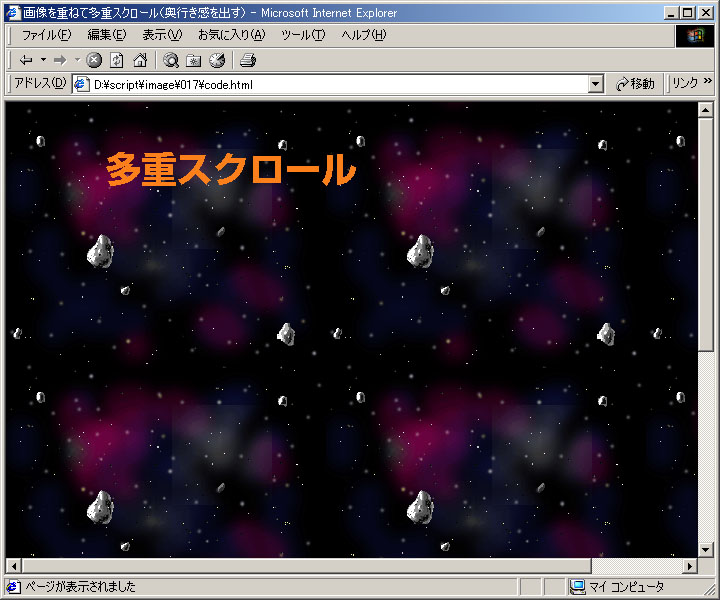Go back with the Back arrow

pos(26,60)
